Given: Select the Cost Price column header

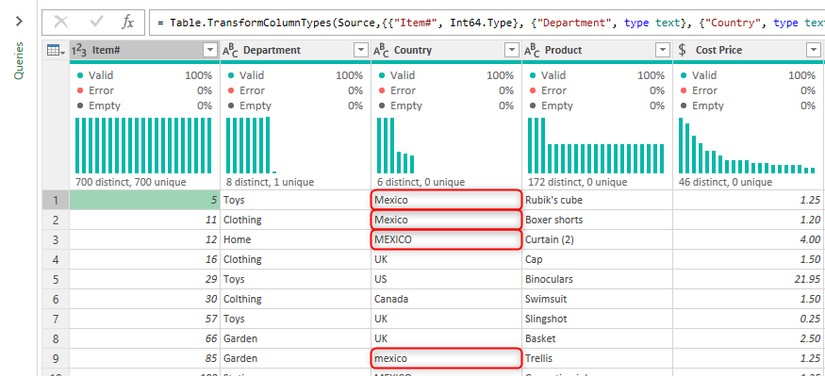Looking at the screenshot, I should pyautogui.click(x=749, y=50).
